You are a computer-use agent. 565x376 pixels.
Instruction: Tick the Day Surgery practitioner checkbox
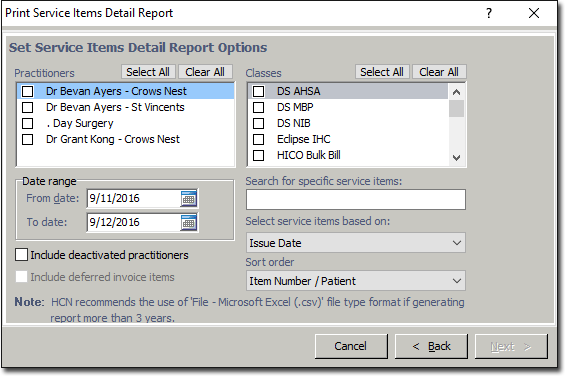click(28, 123)
